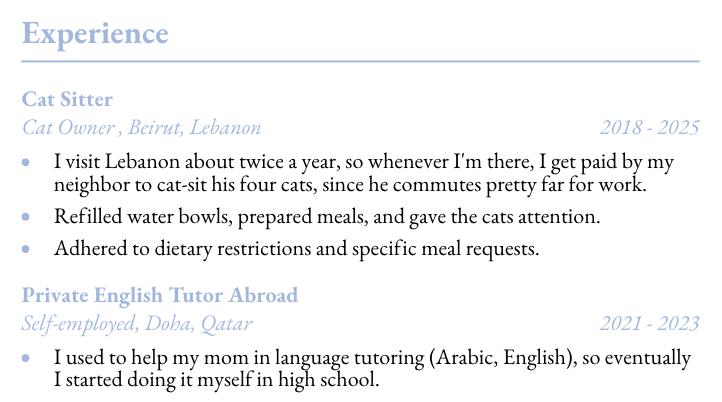722x402 pixels.
Task: Click the Cat Owner, Beirut, Lebanon text
Action: coord(141,127)
